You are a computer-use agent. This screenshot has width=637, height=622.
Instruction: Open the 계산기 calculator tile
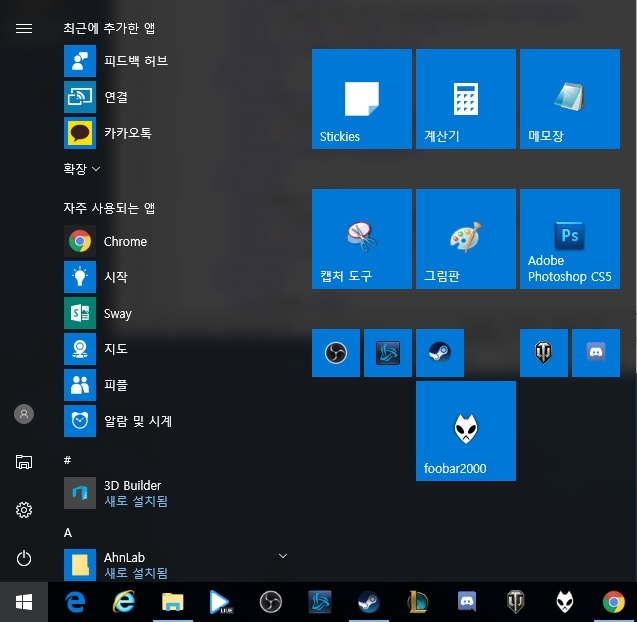tap(466, 99)
